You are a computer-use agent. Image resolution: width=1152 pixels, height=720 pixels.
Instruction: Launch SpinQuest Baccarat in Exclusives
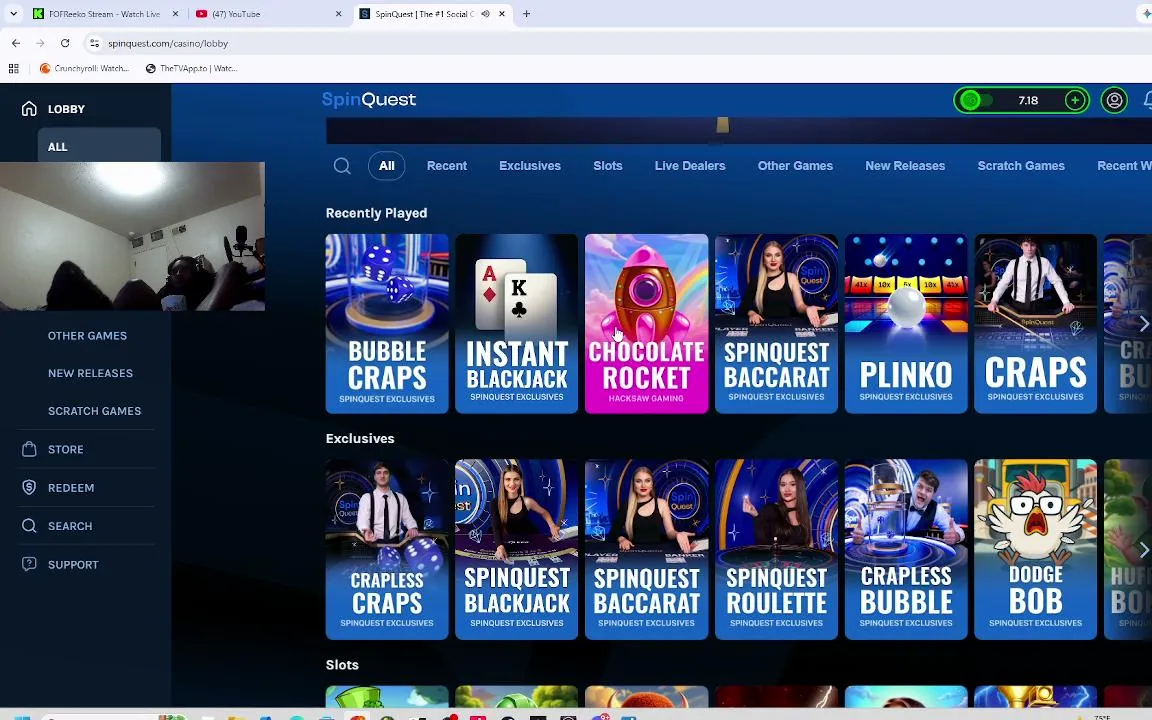647,549
